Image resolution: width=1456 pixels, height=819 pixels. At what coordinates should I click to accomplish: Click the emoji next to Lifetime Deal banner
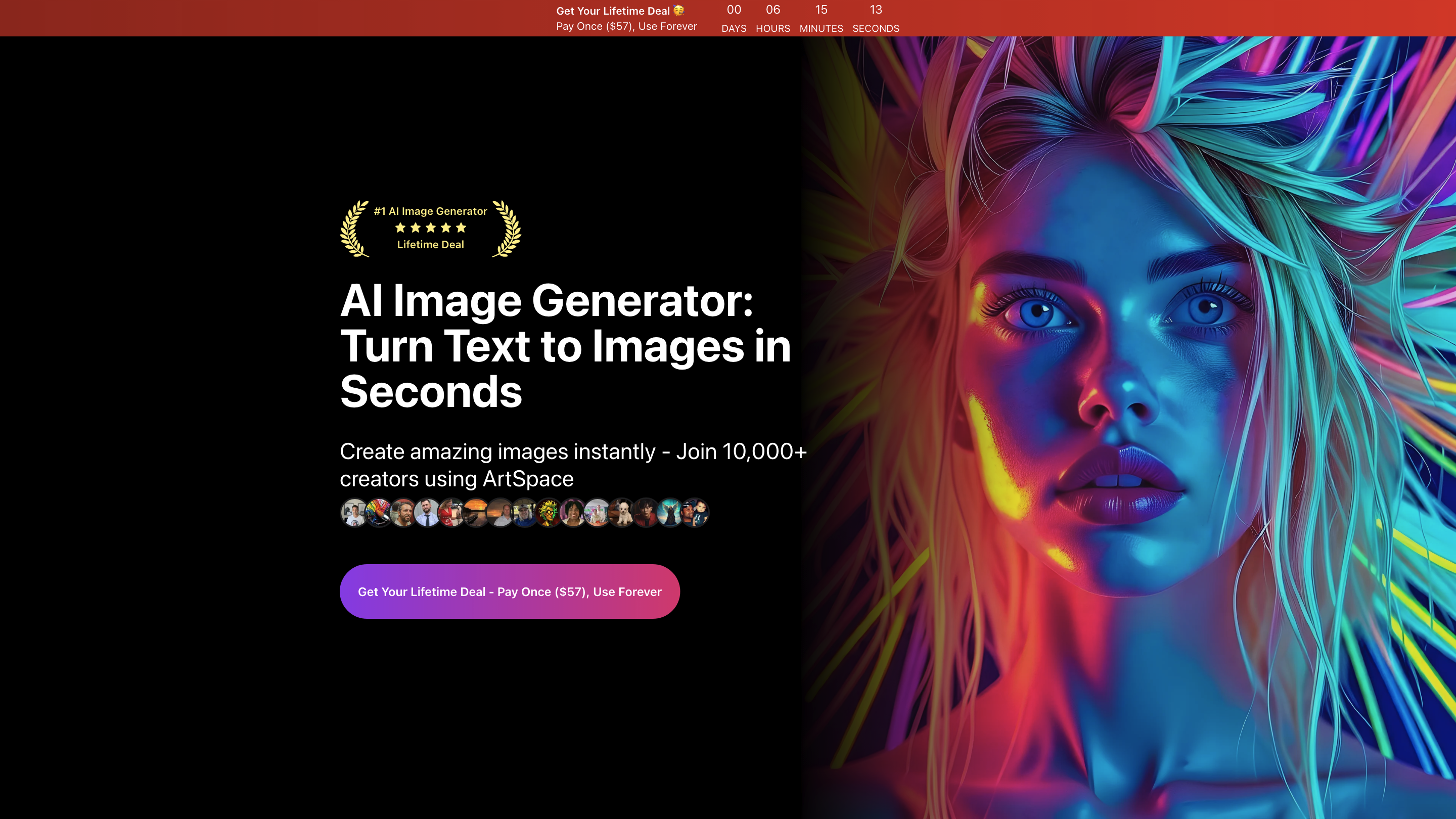[x=678, y=10]
